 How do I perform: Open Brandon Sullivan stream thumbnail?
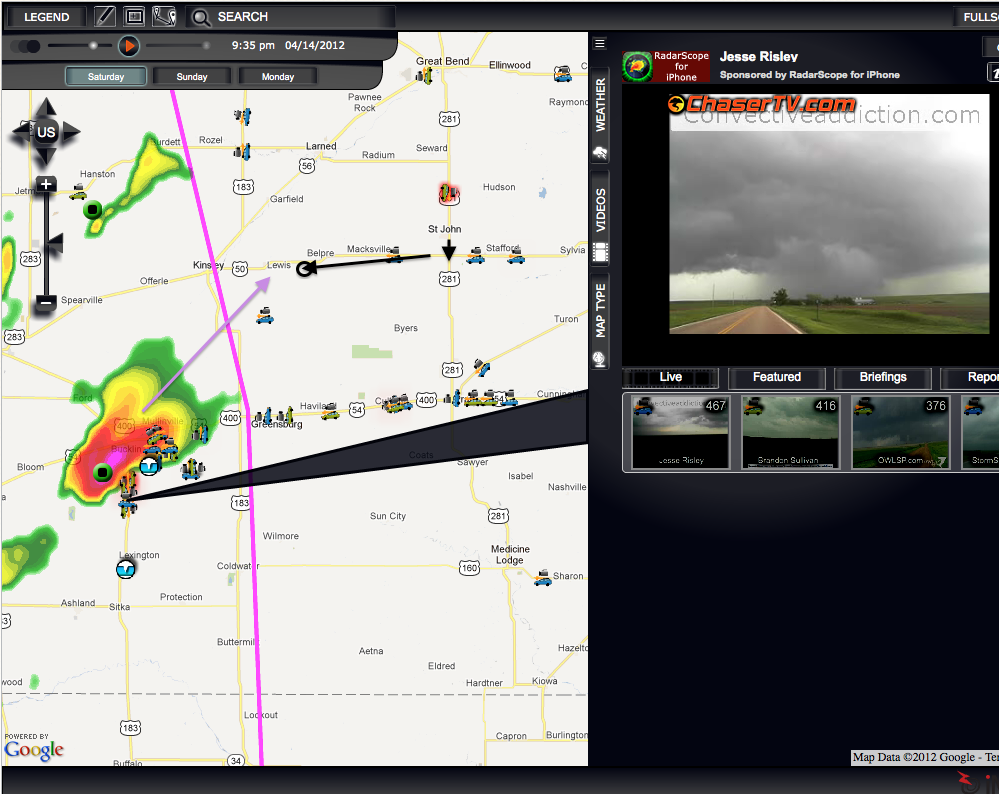791,432
